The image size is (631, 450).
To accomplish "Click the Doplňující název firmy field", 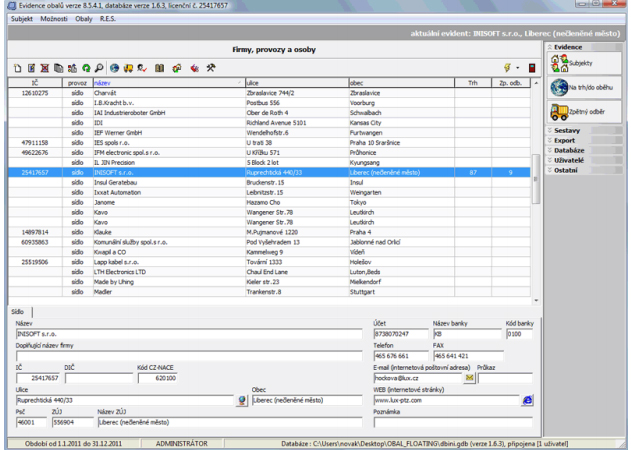I will pos(189,356).
